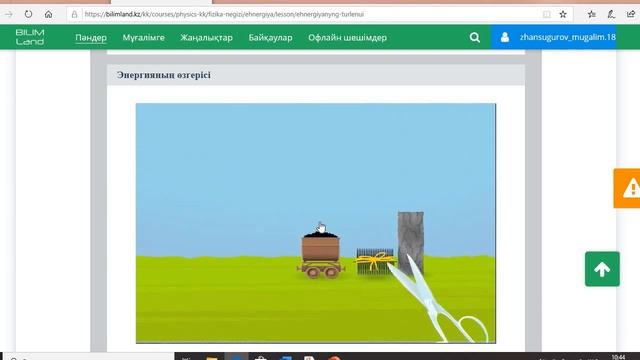This screenshot has width=640, height=360.
Task: Open the Байқаулар menu item
Action: (270, 38)
